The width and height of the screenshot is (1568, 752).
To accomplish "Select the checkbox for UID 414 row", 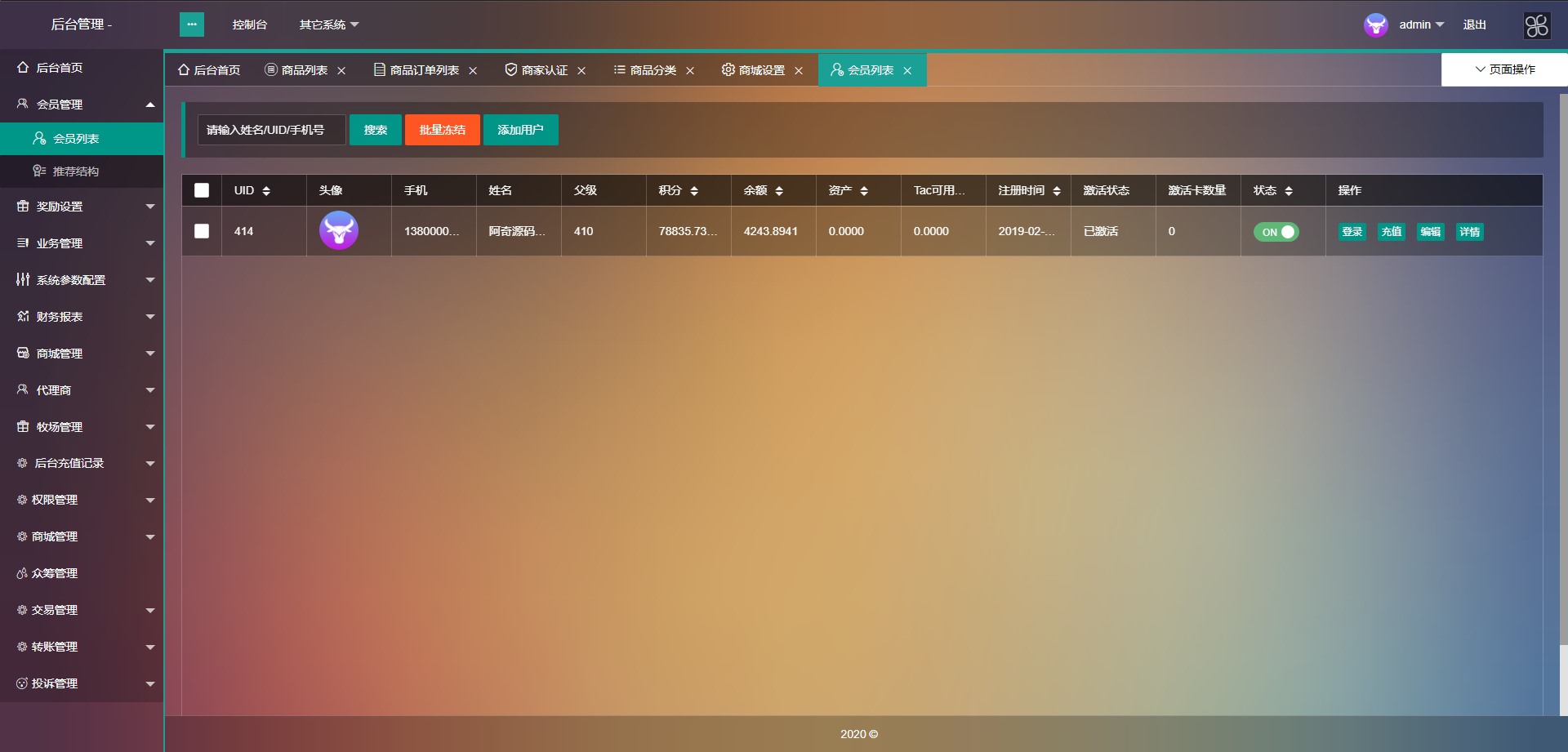I will (x=202, y=231).
